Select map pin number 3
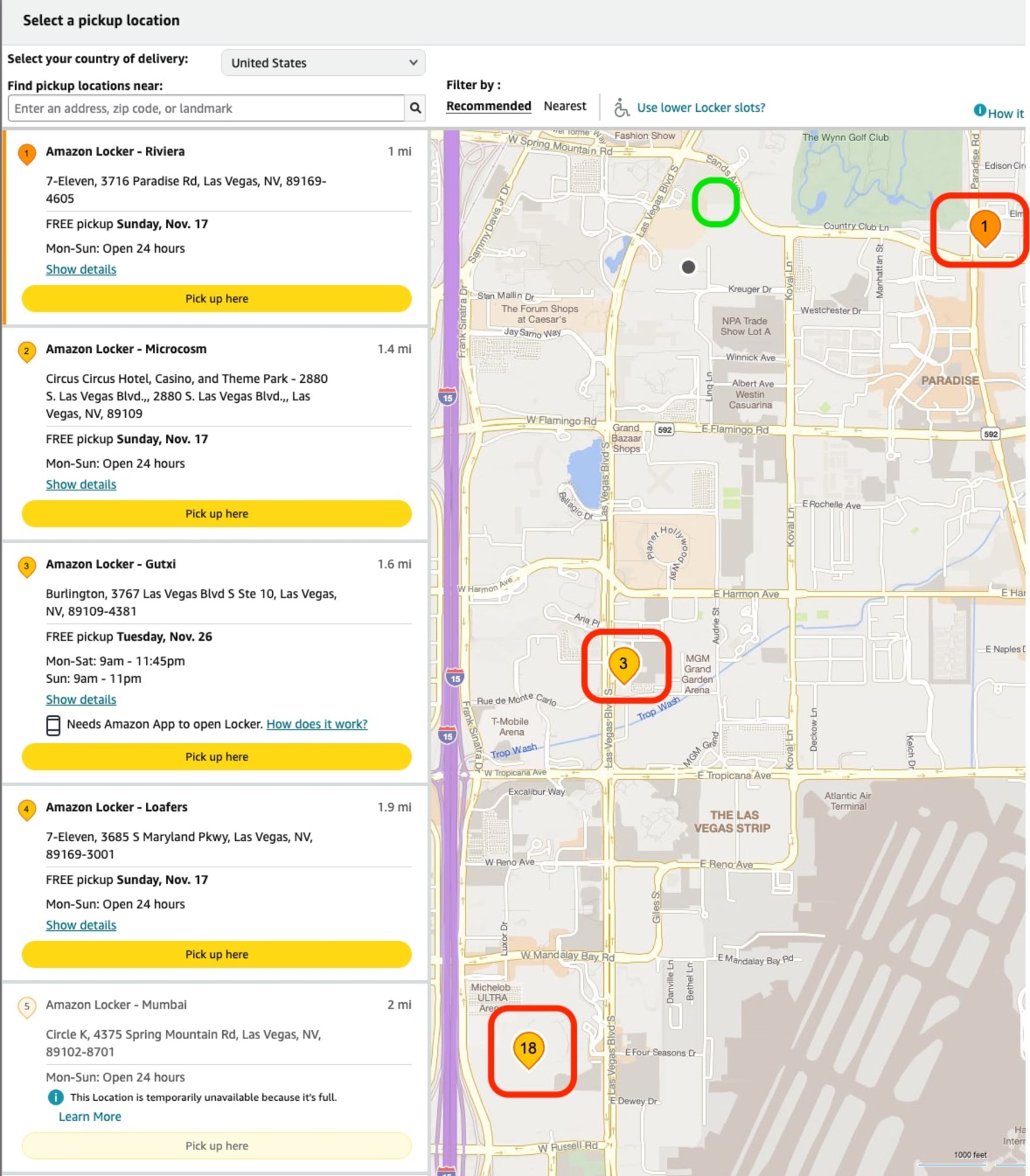 (x=623, y=666)
